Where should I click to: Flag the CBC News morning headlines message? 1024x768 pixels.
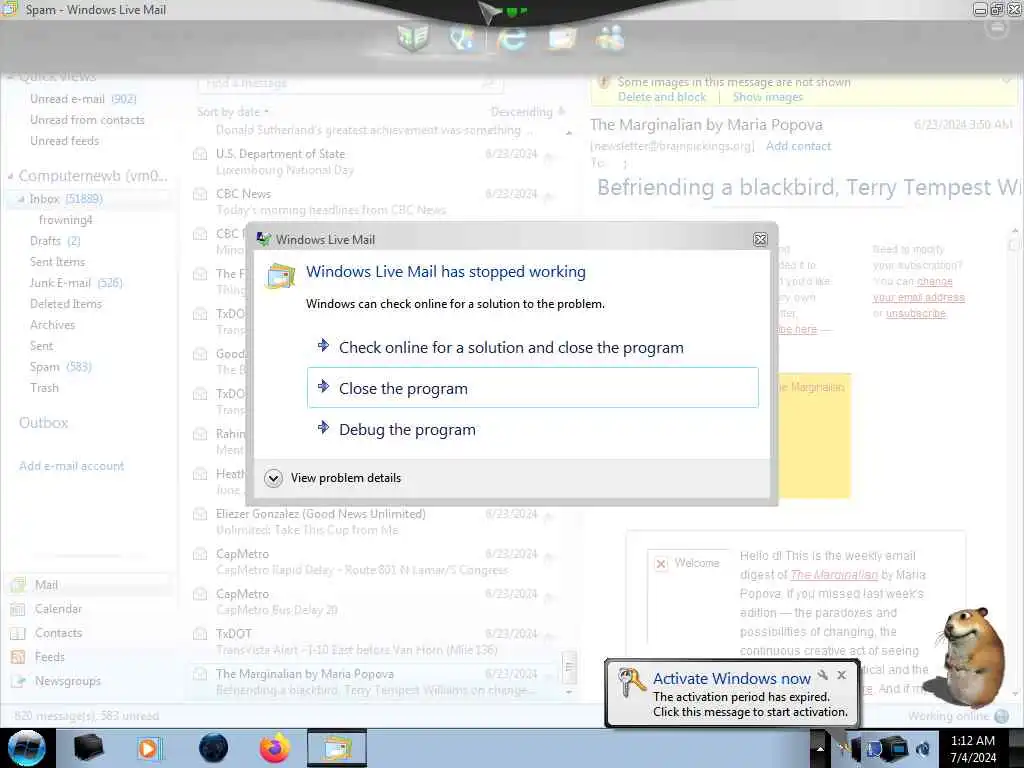point(549,195)
